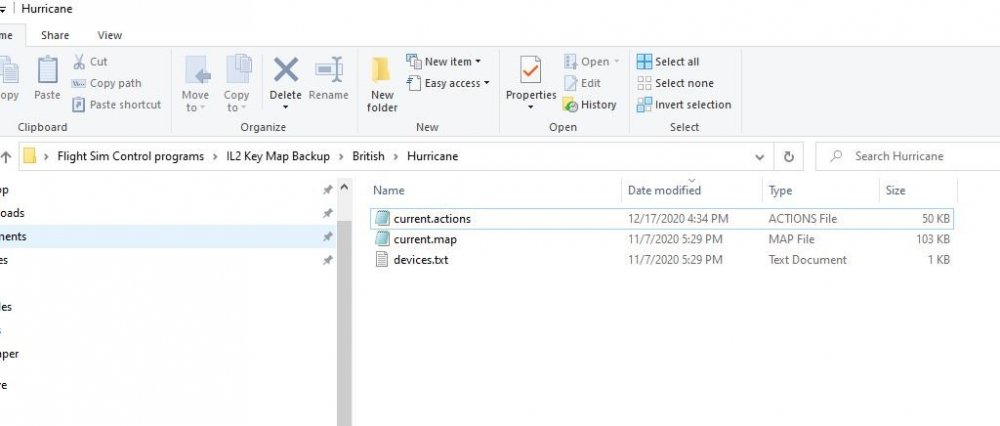Click Select none icon
1000x426 pixels.
644,83
